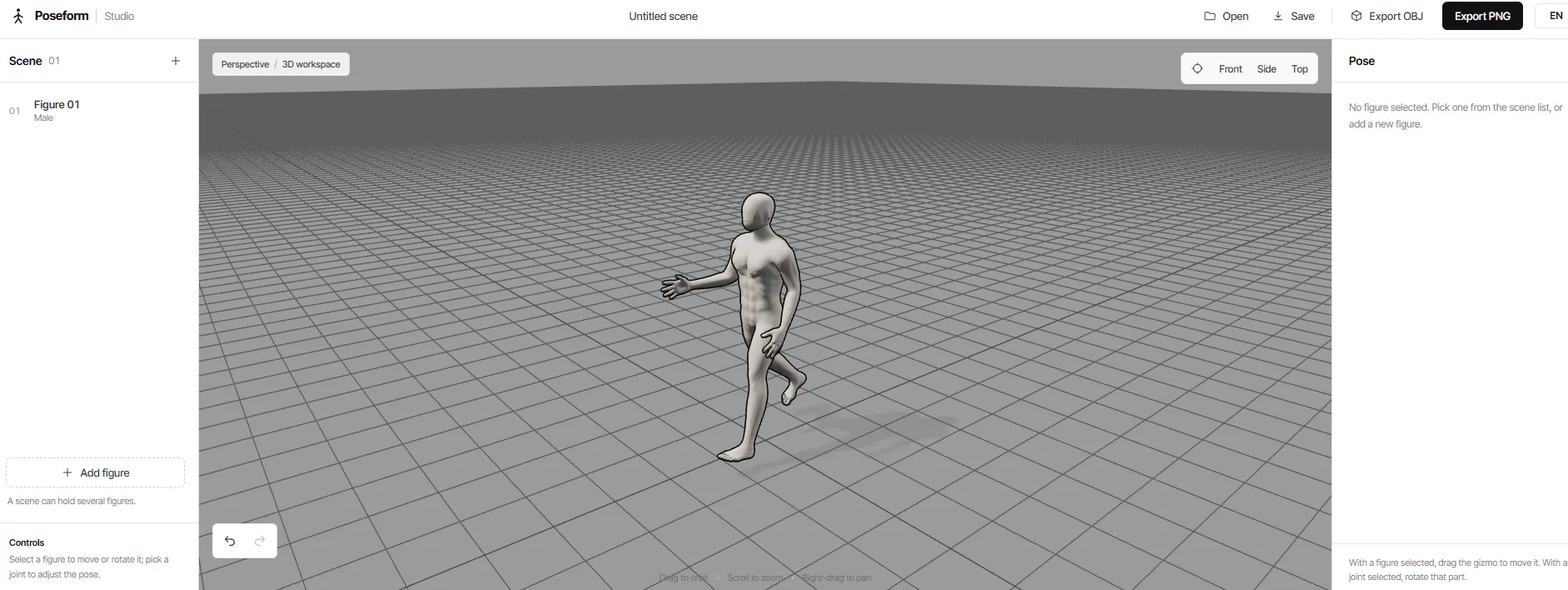Click the plus icon beside Scene header
The image size is (1568, 590).
176,61
